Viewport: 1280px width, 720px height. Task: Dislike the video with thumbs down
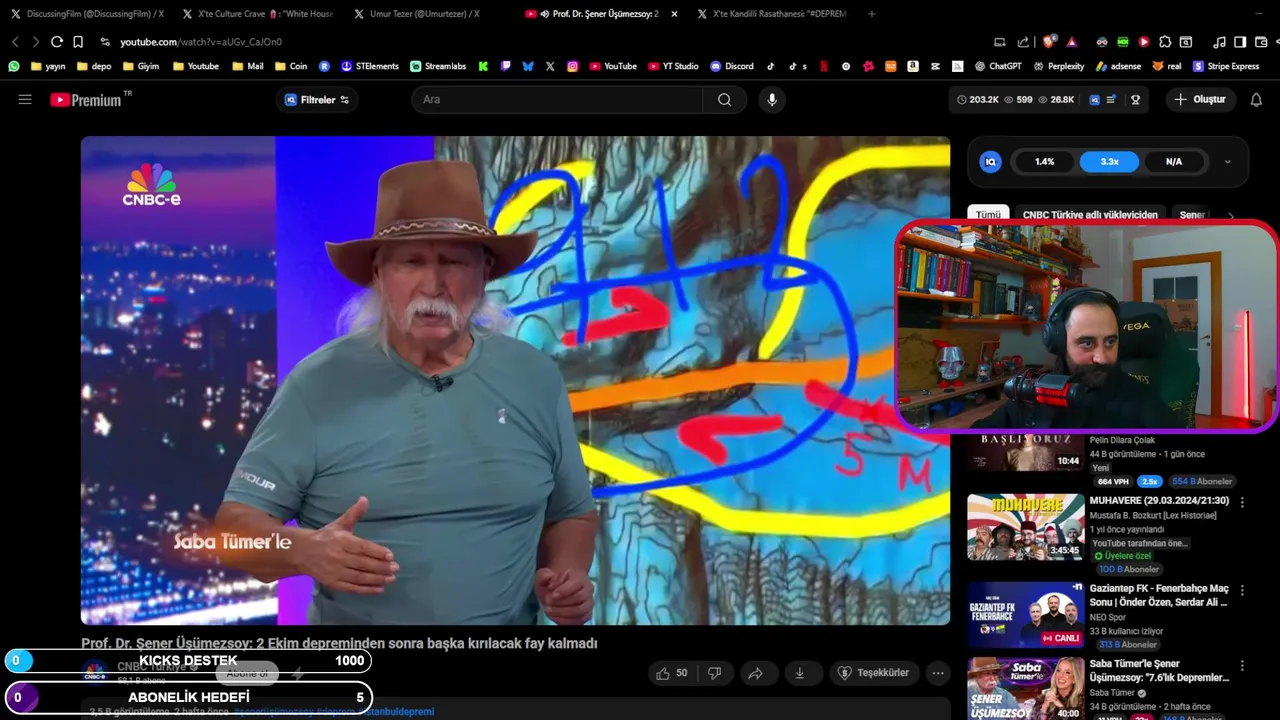click(714, 673)
